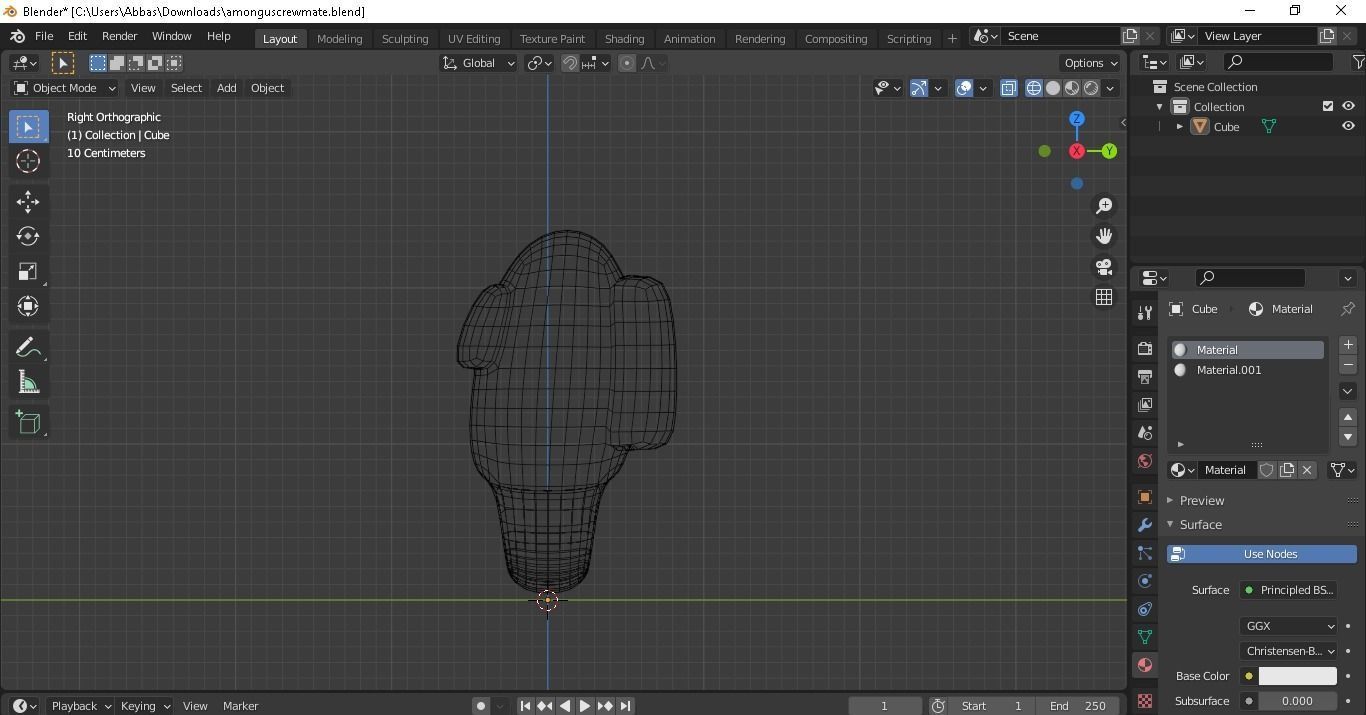1366x715 pixels.
Task: Open the viewport shading options dropdown arrow
Action: click(1110, 88)
